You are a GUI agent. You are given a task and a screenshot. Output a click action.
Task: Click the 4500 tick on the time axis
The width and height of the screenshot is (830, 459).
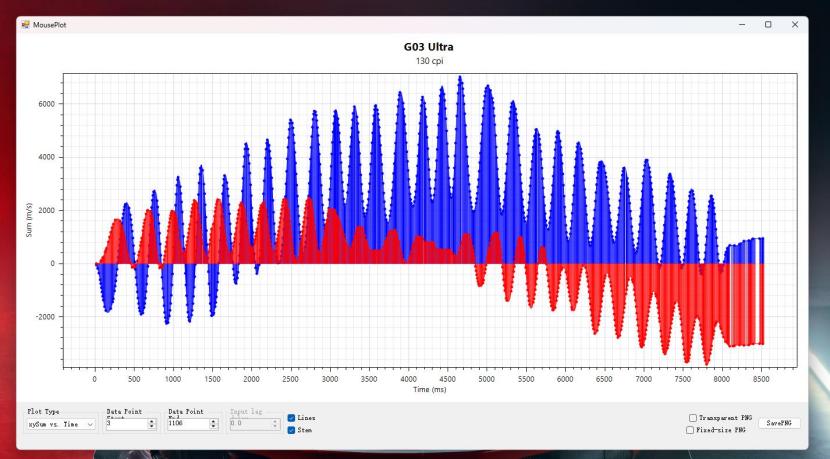pos(447,379)
